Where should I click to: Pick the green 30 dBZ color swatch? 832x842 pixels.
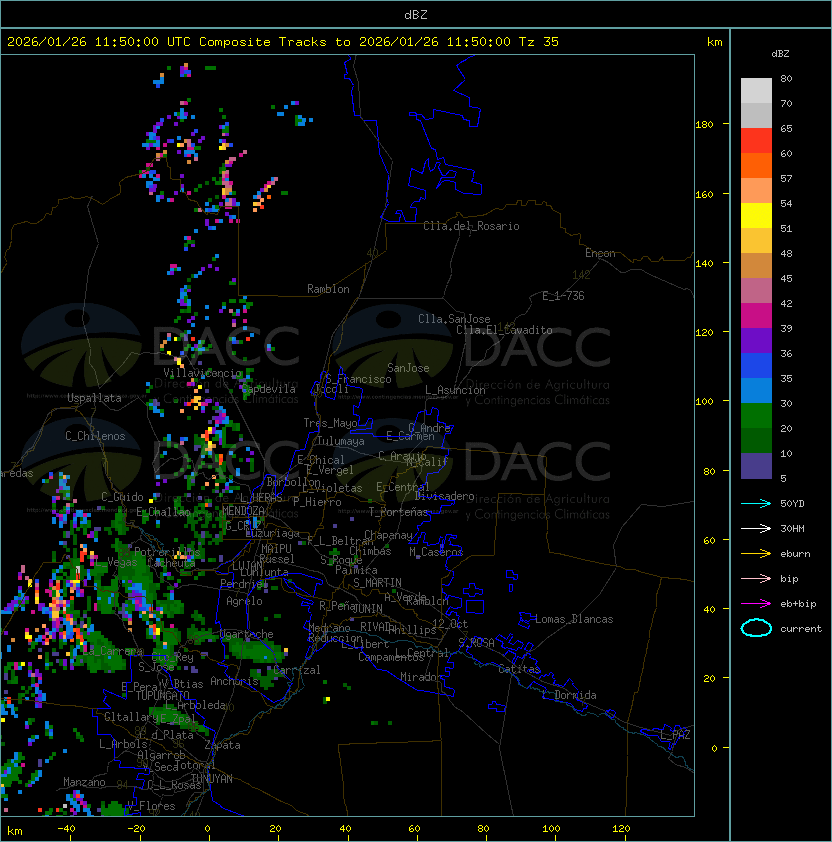tap(756, 416)
